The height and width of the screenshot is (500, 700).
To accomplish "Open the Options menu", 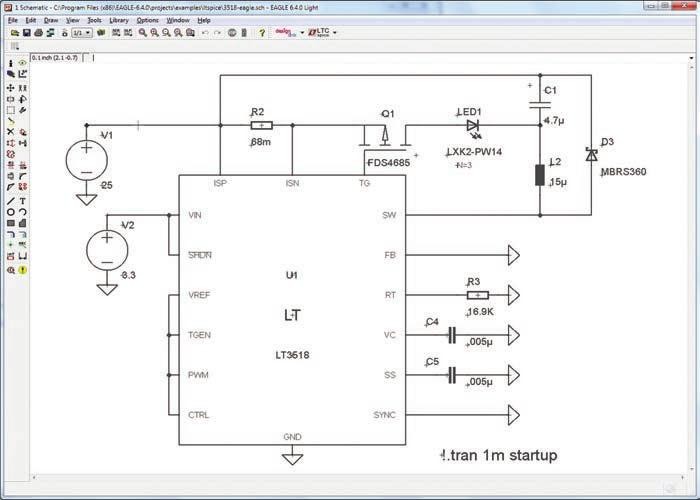I will click(x=147, y=20).
